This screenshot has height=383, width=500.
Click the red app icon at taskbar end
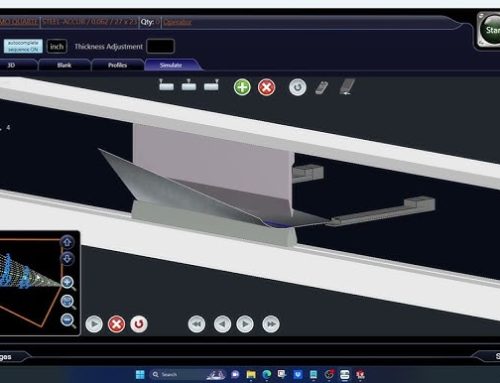360,375
